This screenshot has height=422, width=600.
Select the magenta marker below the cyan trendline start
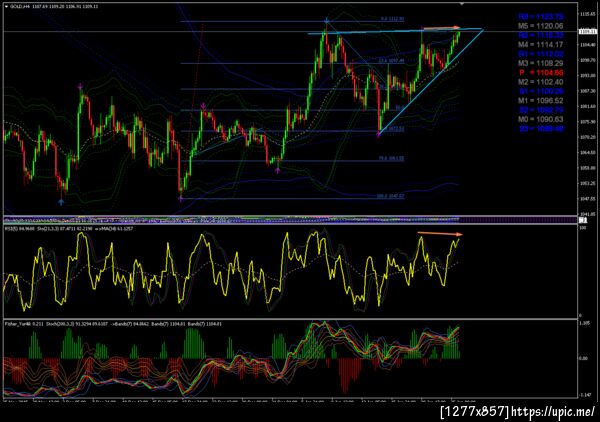[379, 134]
